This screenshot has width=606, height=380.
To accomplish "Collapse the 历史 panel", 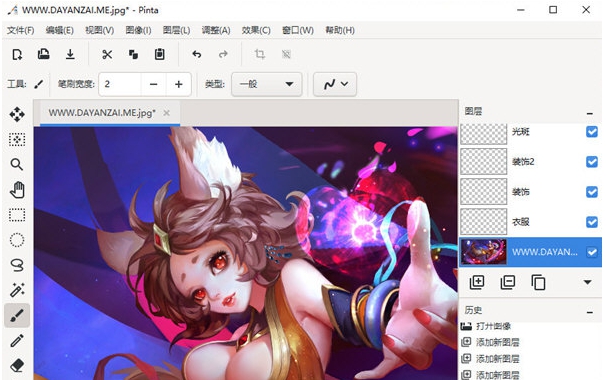I will [589, 312].
